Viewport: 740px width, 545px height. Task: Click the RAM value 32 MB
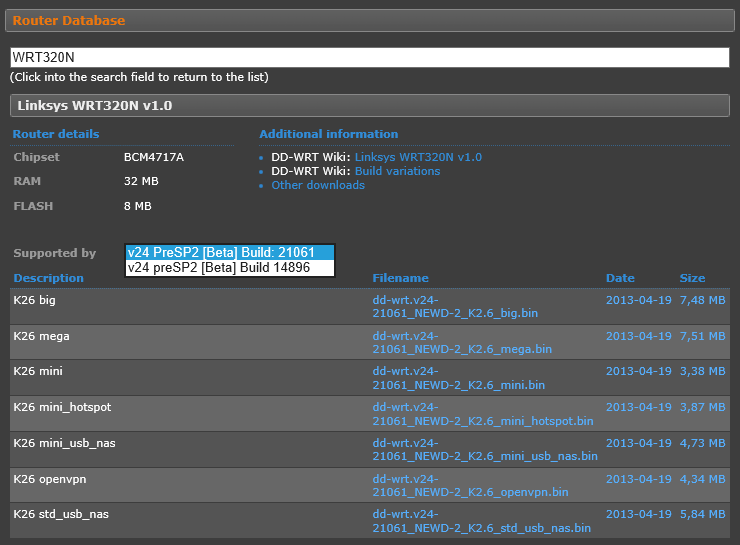coord(141,181)
